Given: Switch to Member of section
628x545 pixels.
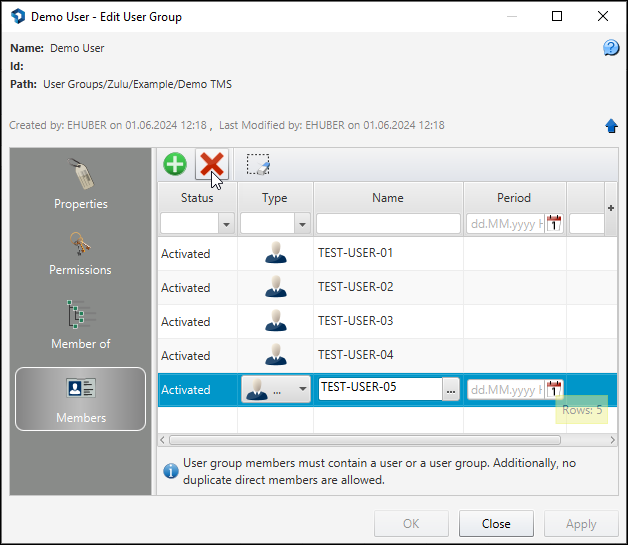Looking at the screenshot, I should (81, 325).
